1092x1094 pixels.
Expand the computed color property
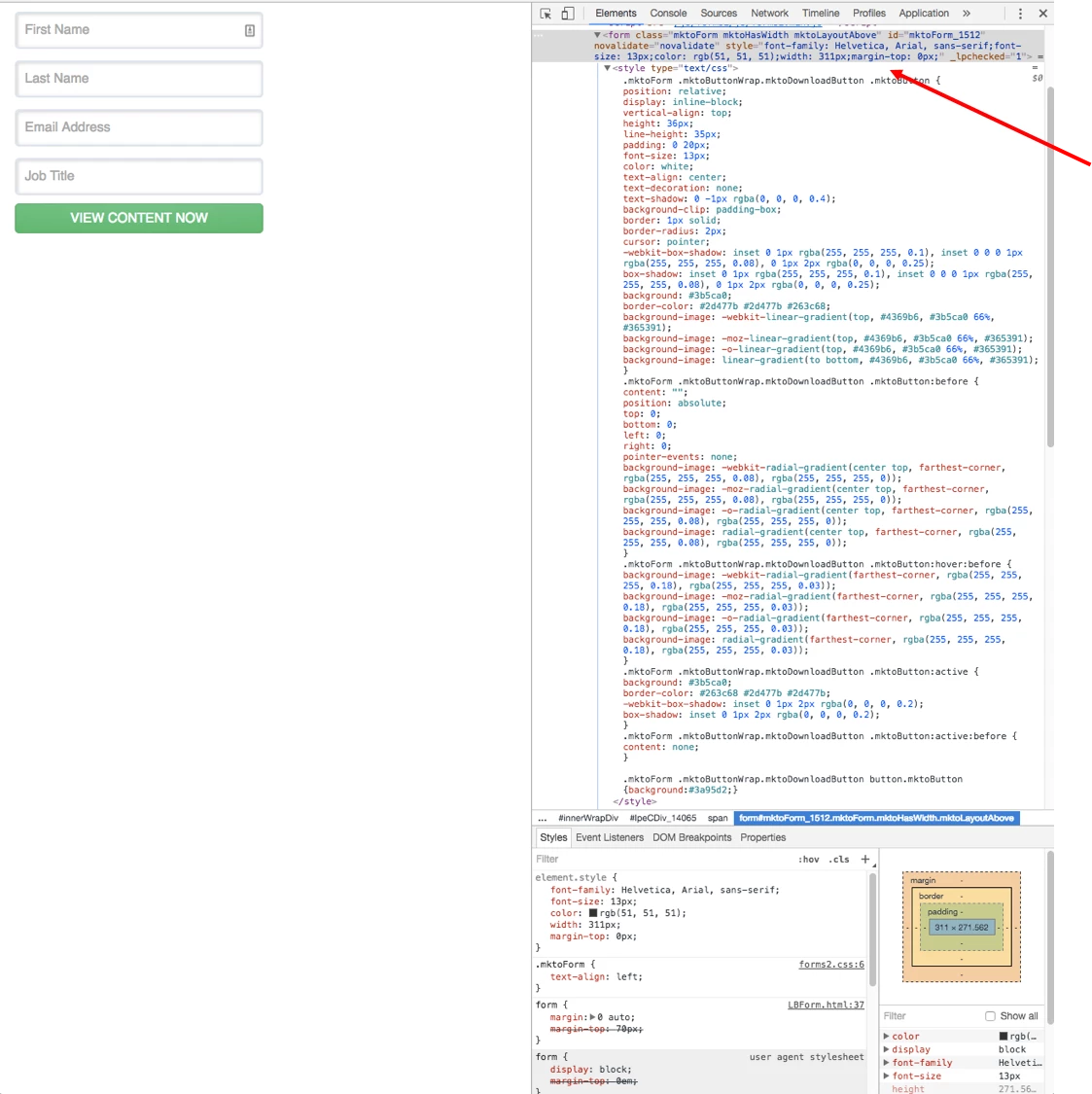[886, 1036]
